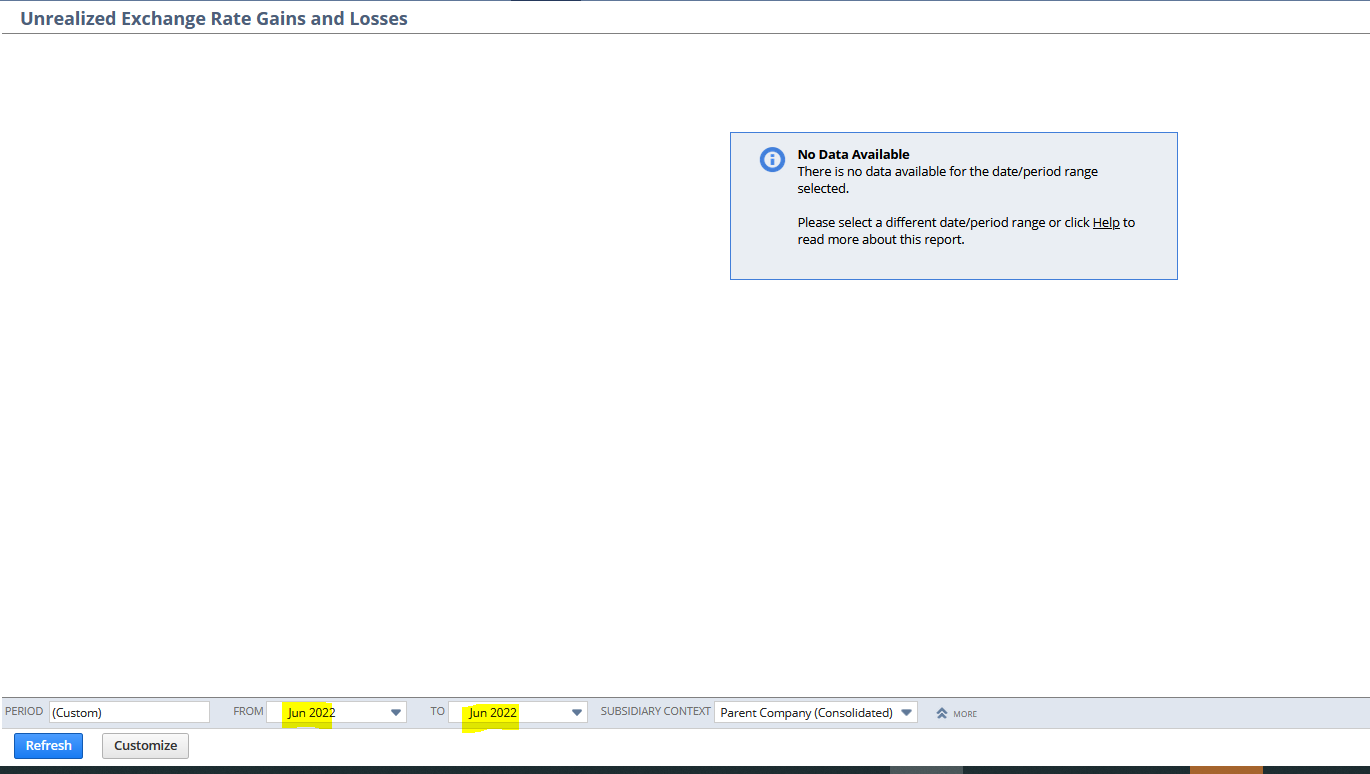Screen dimensions: 1370x774
Task: Follow the Help link in the message
Action: tap(1106, 222)
